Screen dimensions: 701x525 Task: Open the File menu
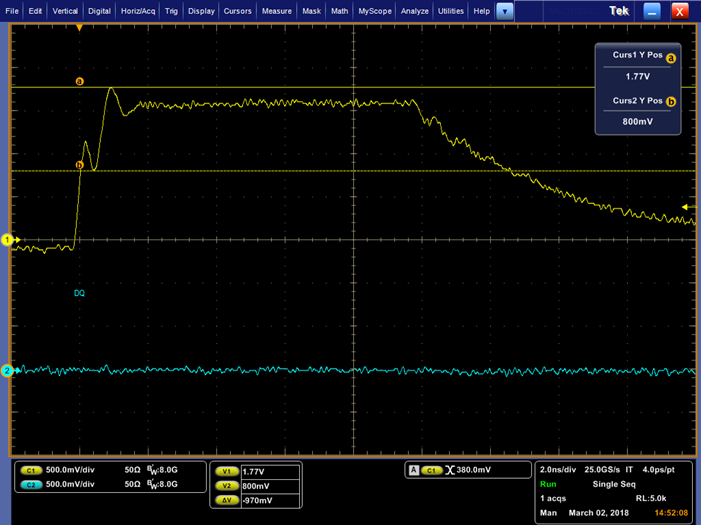12,11
